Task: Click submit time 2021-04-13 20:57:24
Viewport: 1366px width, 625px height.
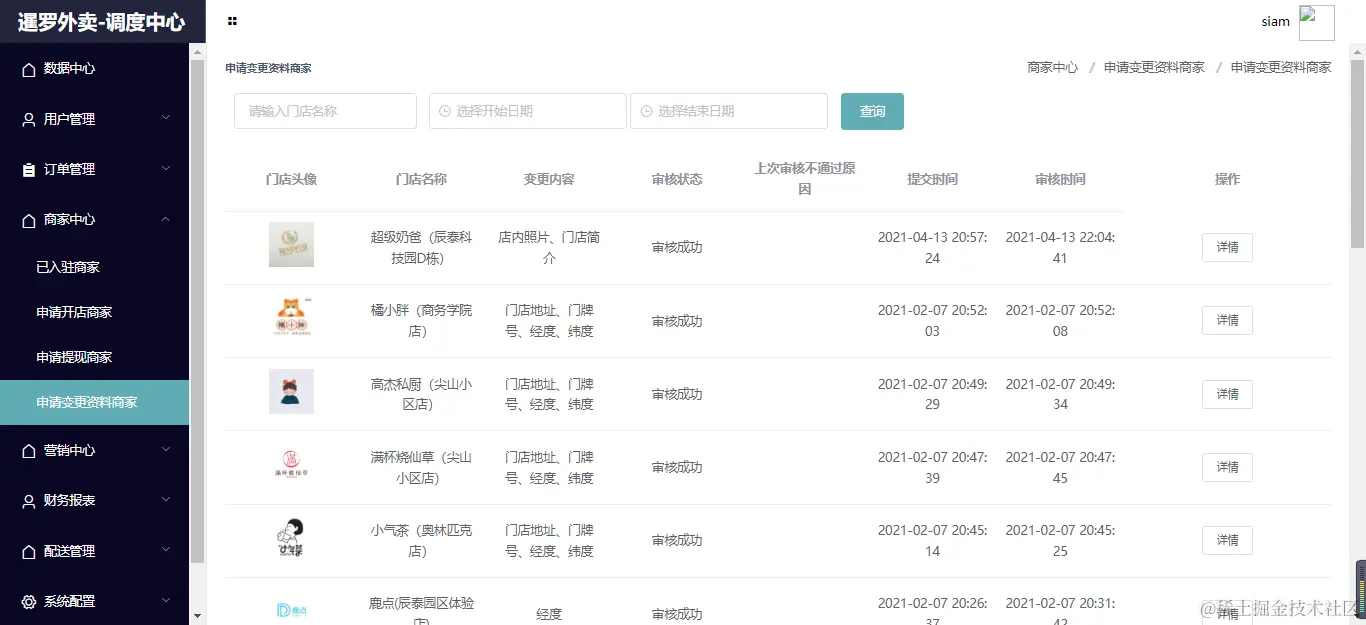Action: click(932, 248)
